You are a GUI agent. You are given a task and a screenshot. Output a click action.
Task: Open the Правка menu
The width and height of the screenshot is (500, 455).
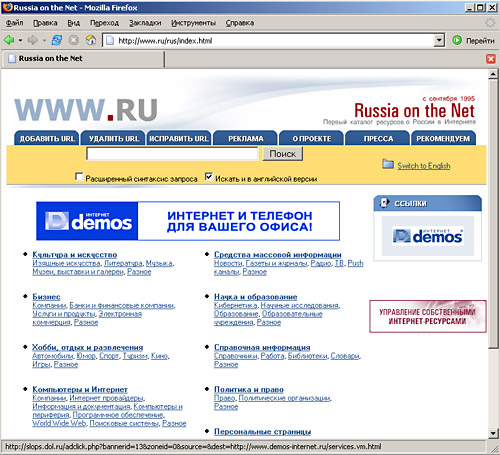45,23
